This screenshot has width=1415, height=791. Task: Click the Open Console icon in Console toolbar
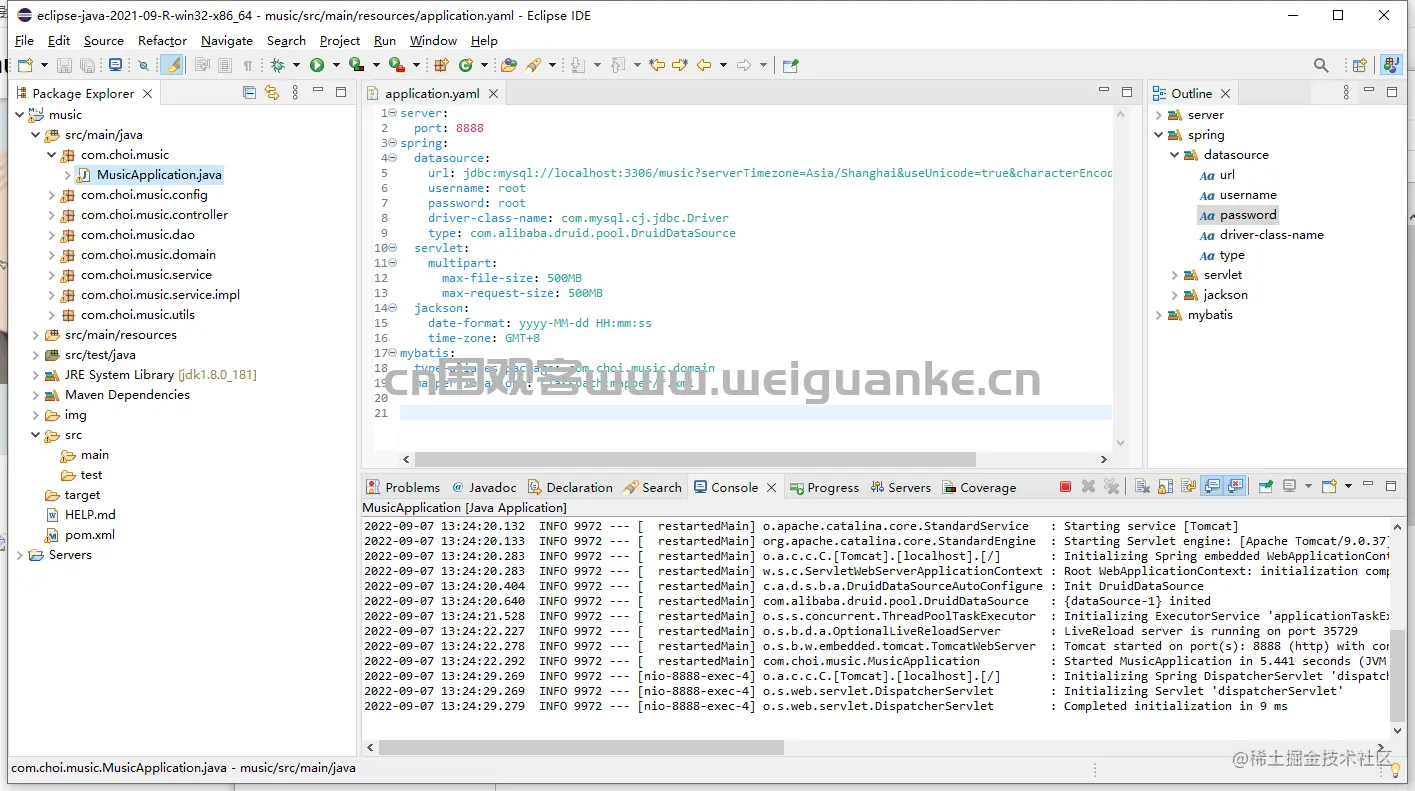point(1329,487)
